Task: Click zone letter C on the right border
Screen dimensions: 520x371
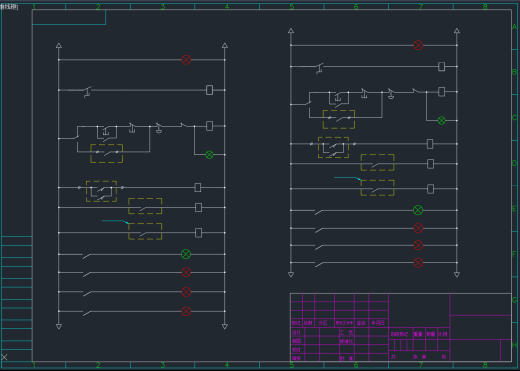Action: point(515,118)
